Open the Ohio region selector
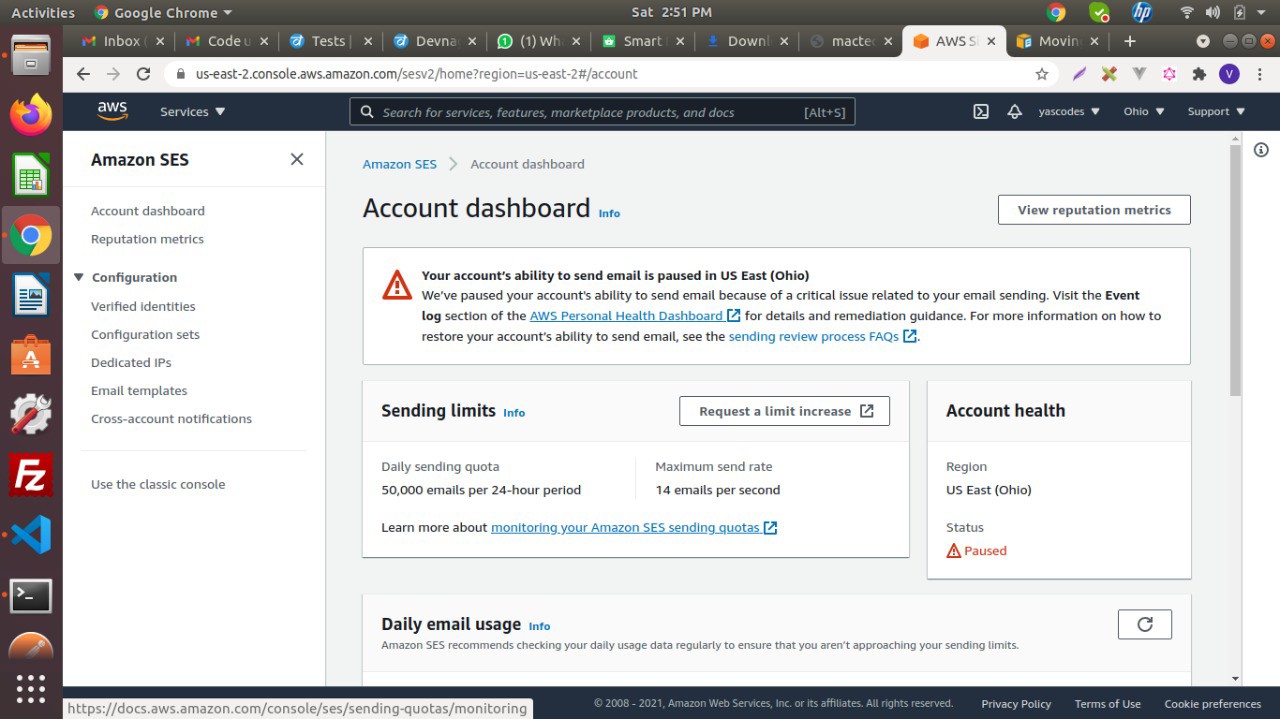This screenshot has width=1280, height=719. tap(1143, 112)
